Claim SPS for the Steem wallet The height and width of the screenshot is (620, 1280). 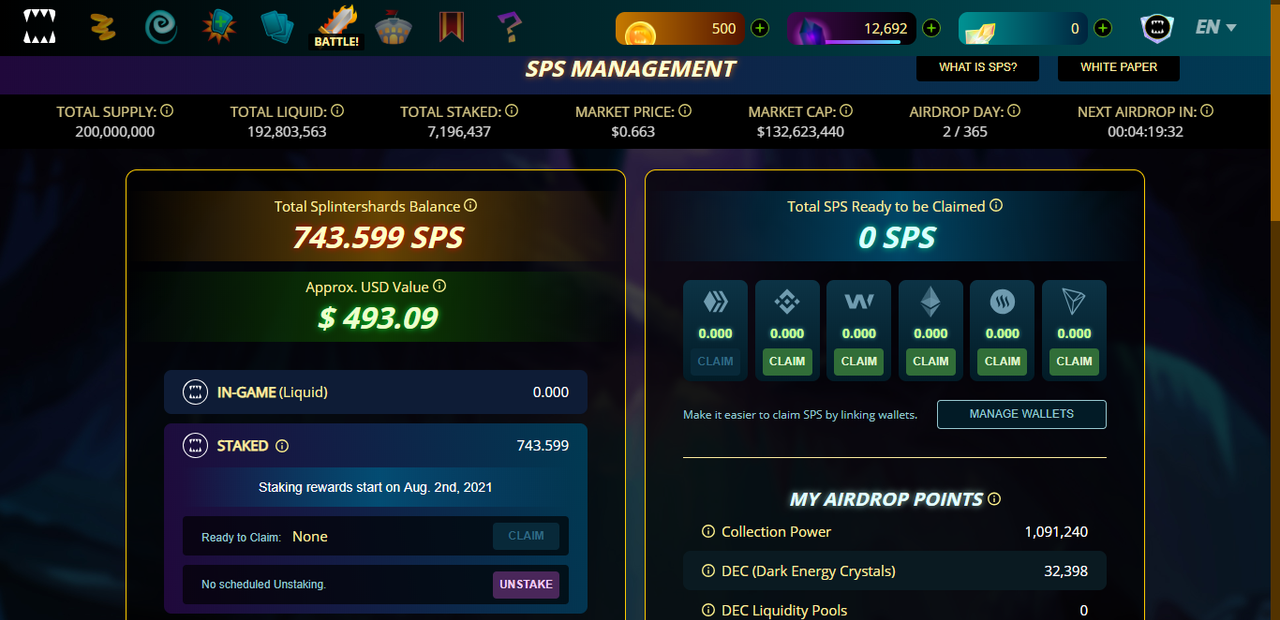point(1003,361)
